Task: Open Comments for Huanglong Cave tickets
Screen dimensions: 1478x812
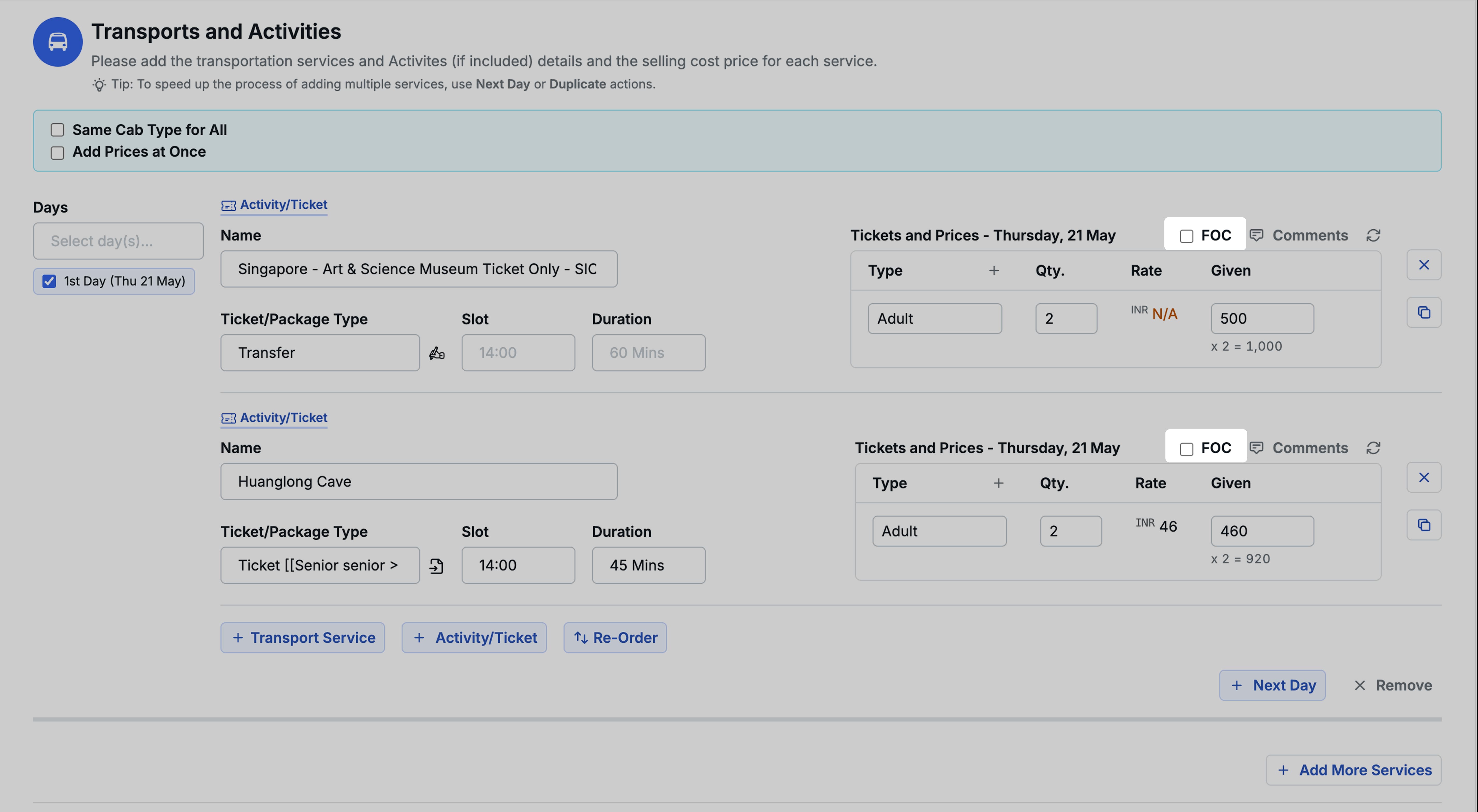Action: [x=1298, y=448]
